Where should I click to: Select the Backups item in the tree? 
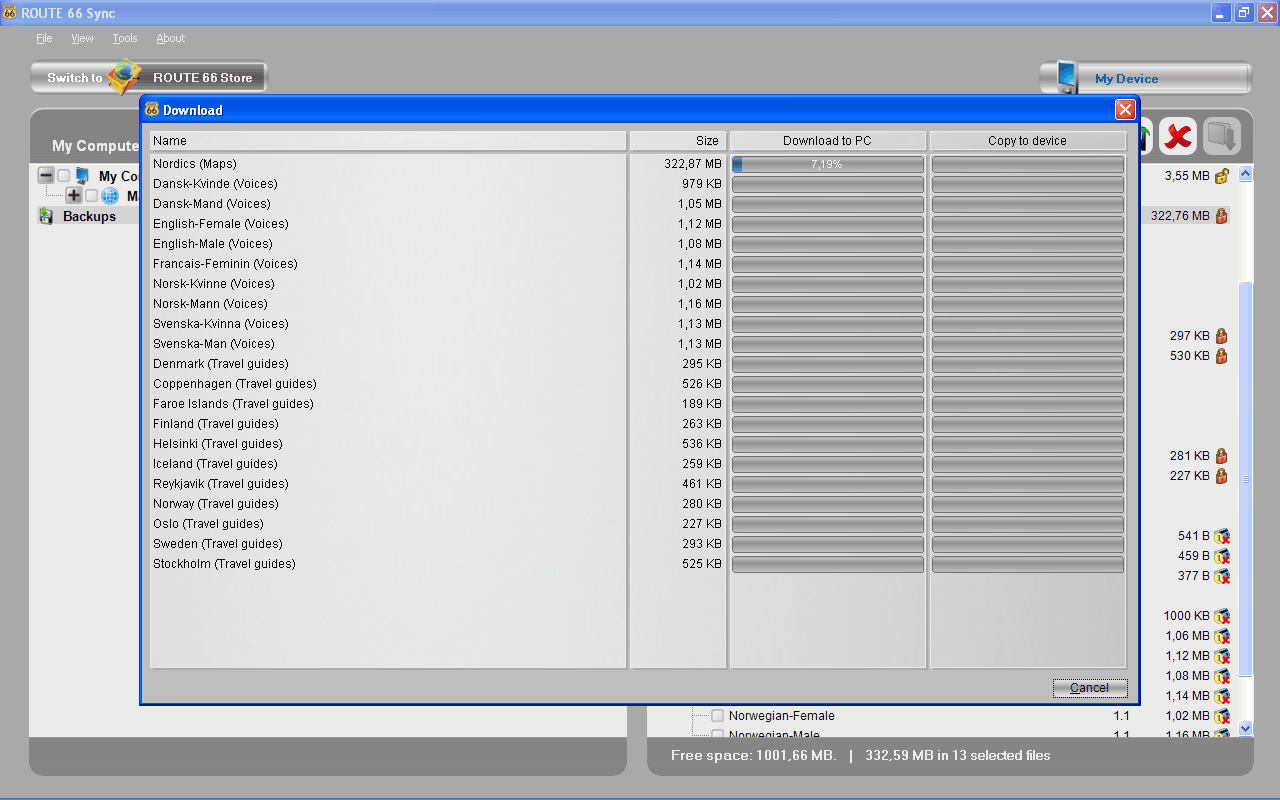[89, 216]
